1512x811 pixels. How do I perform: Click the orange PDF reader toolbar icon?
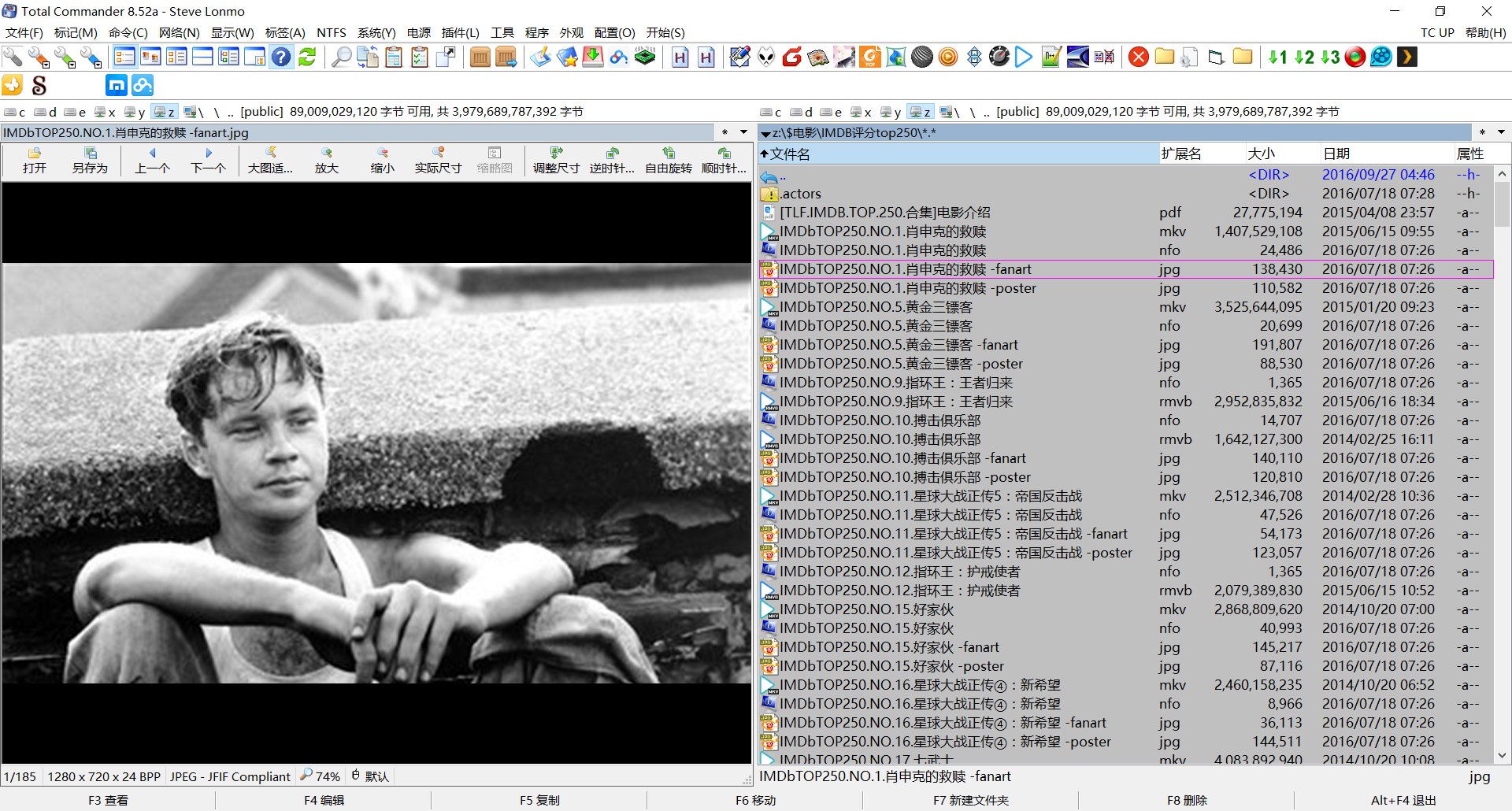tap(870, 57)
